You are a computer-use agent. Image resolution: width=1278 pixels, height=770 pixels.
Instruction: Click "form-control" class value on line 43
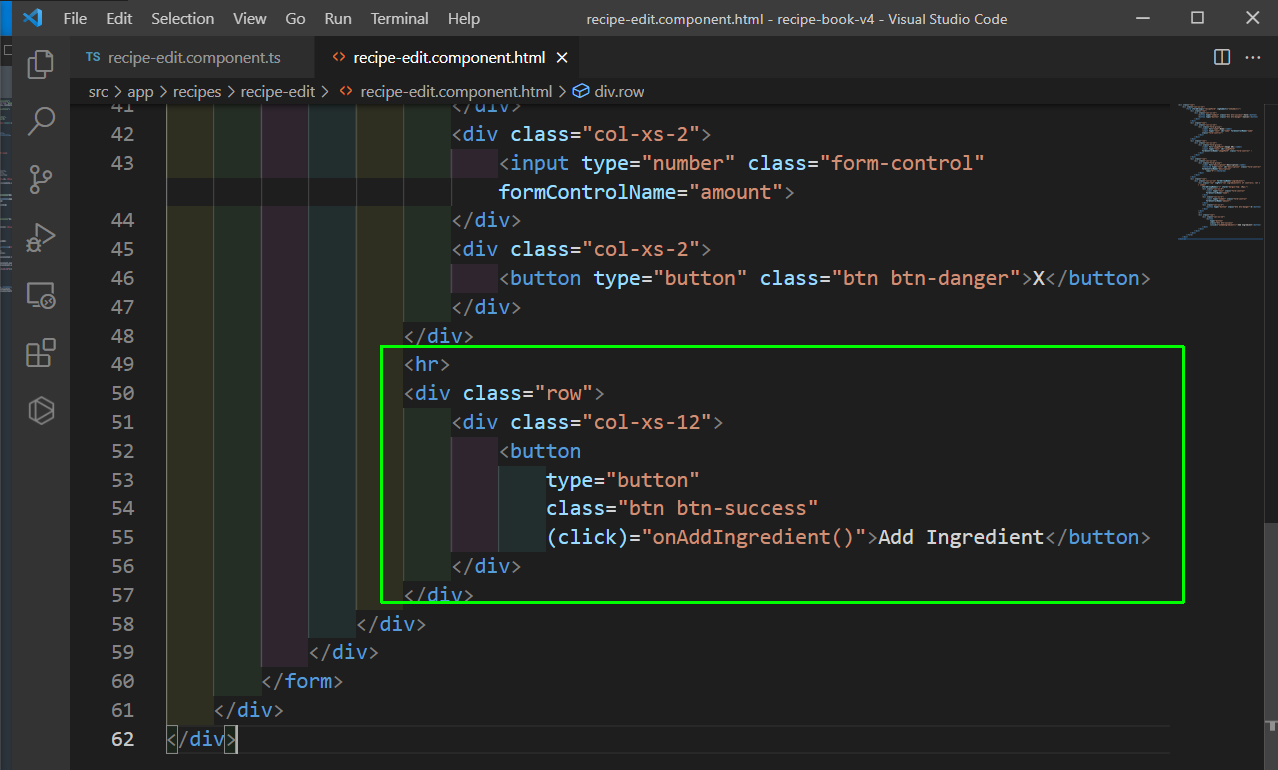pos(900,163)
